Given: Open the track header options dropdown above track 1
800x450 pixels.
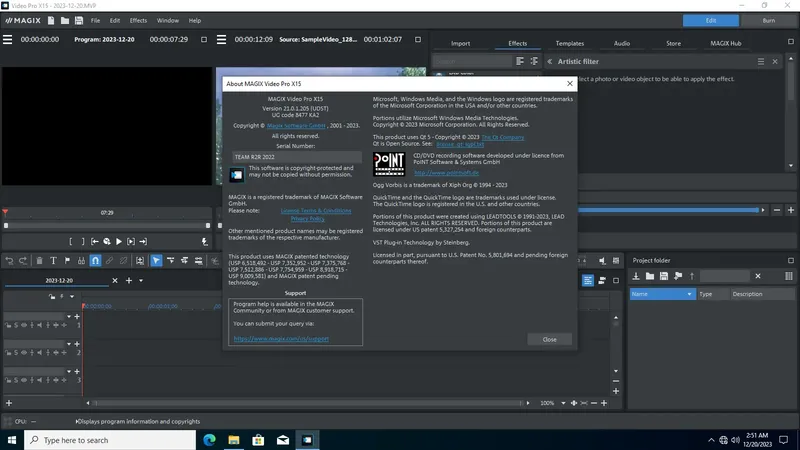Looking at the screenshot, I should (x=72, y=296).
